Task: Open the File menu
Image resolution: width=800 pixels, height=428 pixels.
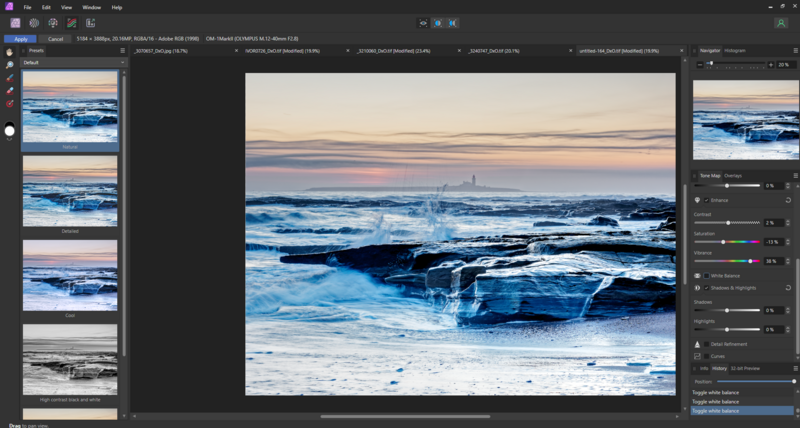Action: [28, 8]
